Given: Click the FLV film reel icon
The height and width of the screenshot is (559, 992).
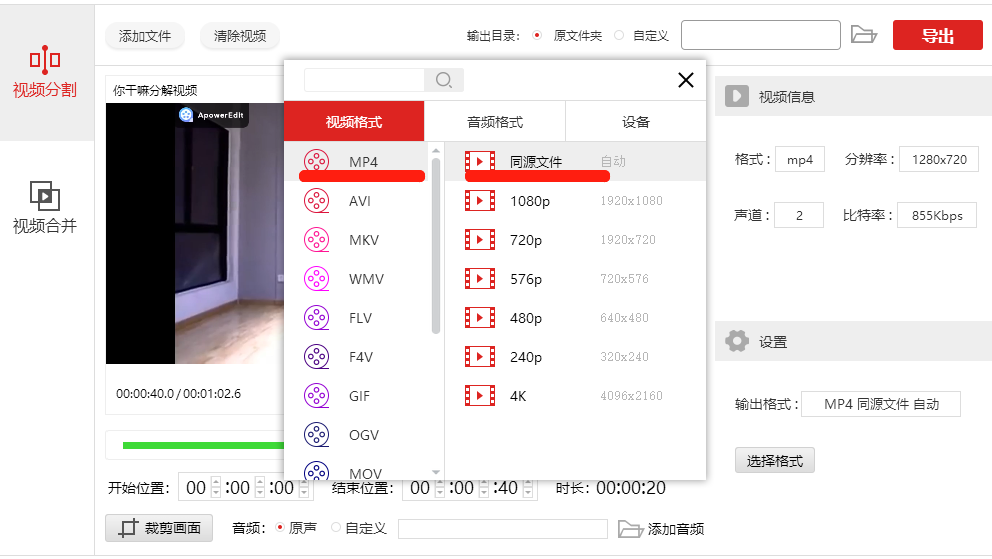Looking at the screenshot, I should tap(316, 318).
